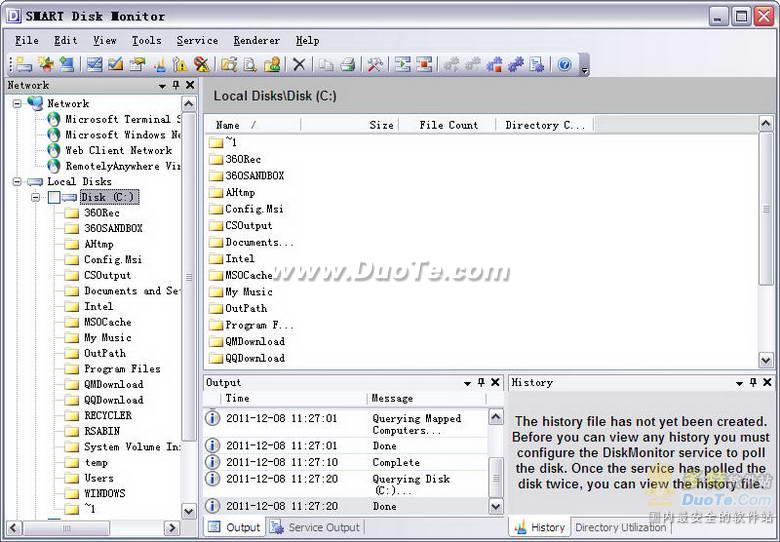Image resolution: width=780 pixels, height=542 pixels.
Task: Select 360SANDBOX in the file list
Action: [254, 176]
